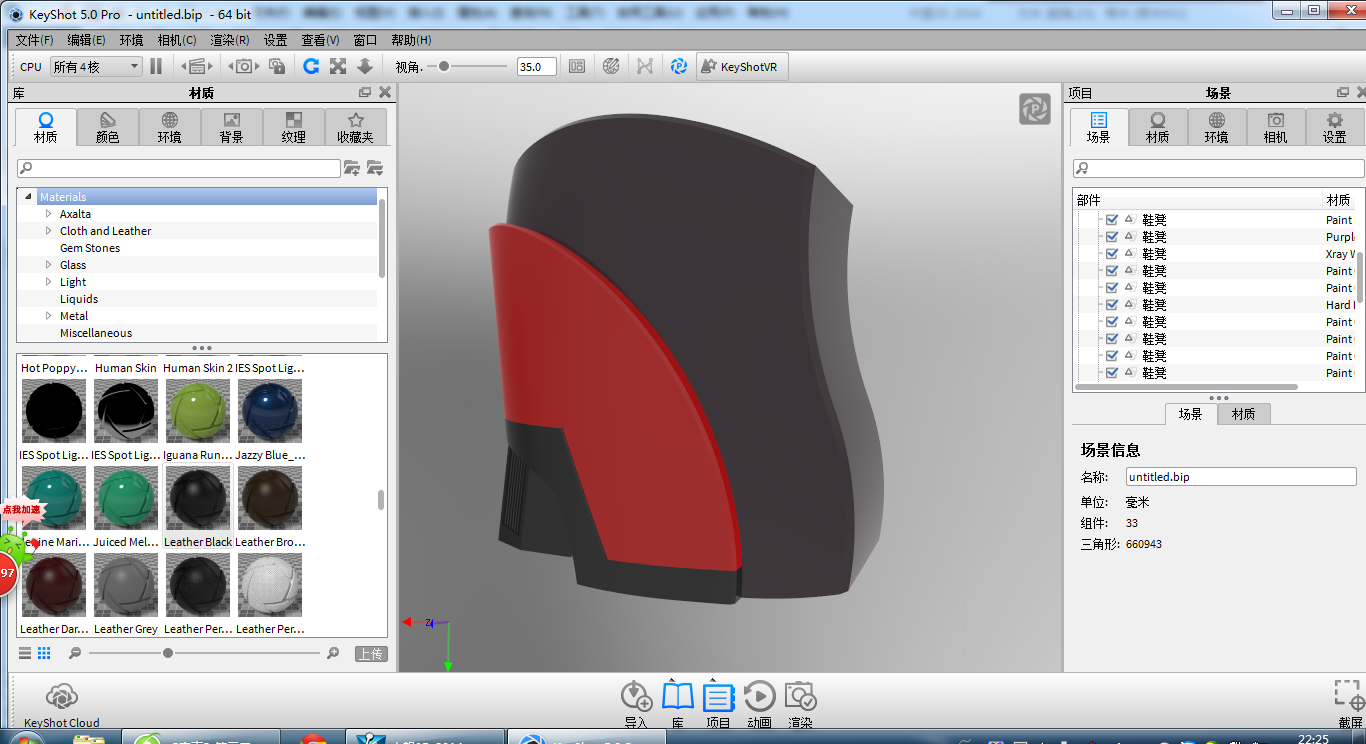
Task: Toggle checkbox of the Xray material part
Action: 1111,254
